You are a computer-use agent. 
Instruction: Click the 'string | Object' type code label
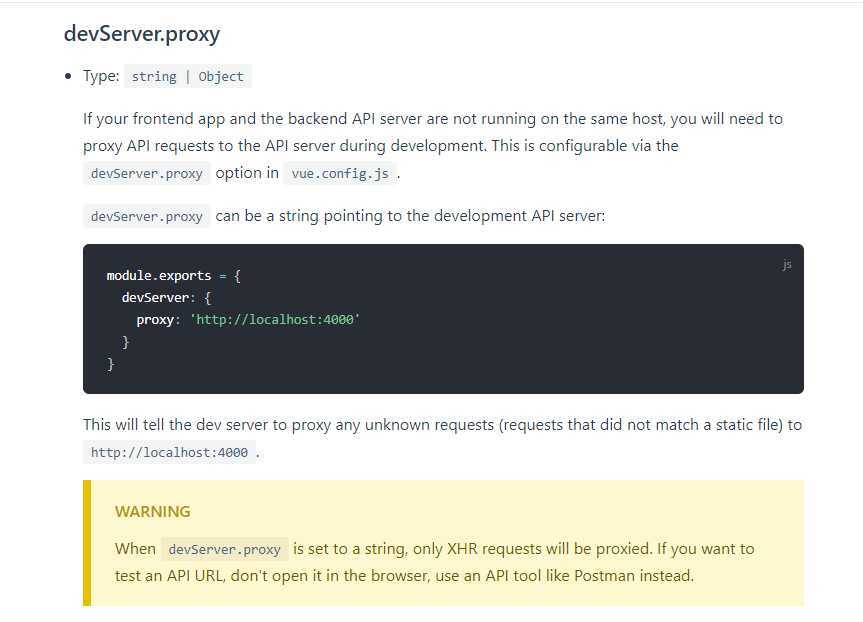188,76
